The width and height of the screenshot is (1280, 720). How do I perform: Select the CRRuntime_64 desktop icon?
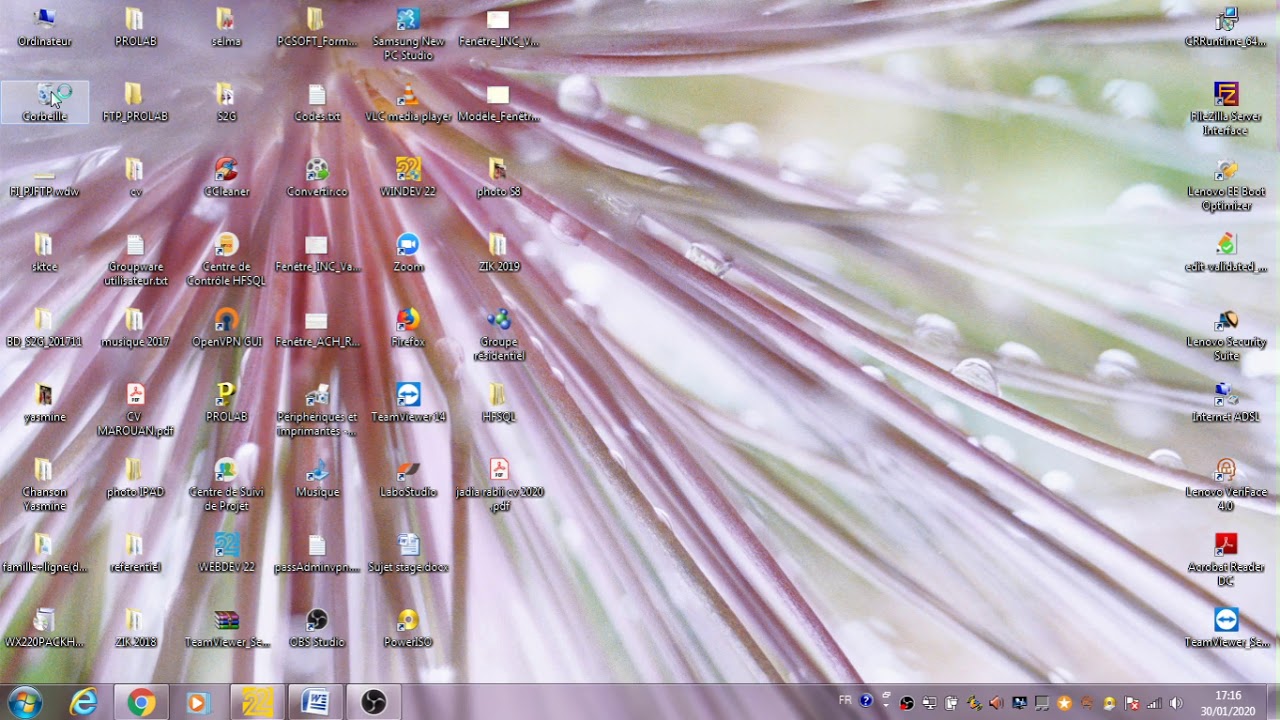1226,27
